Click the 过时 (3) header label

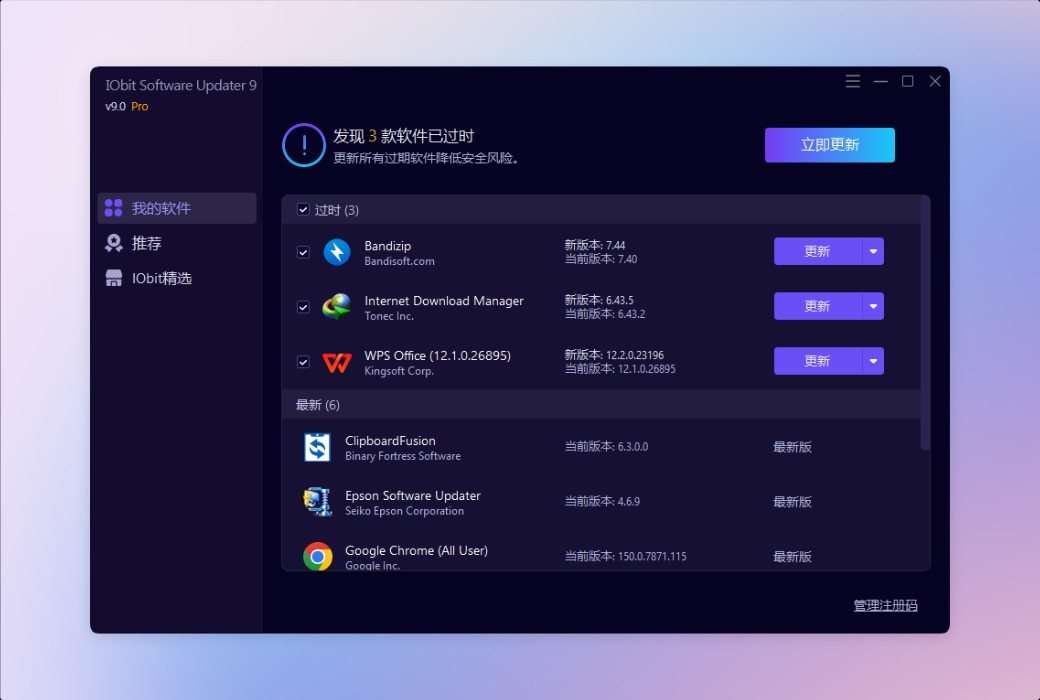coord(337,210)
